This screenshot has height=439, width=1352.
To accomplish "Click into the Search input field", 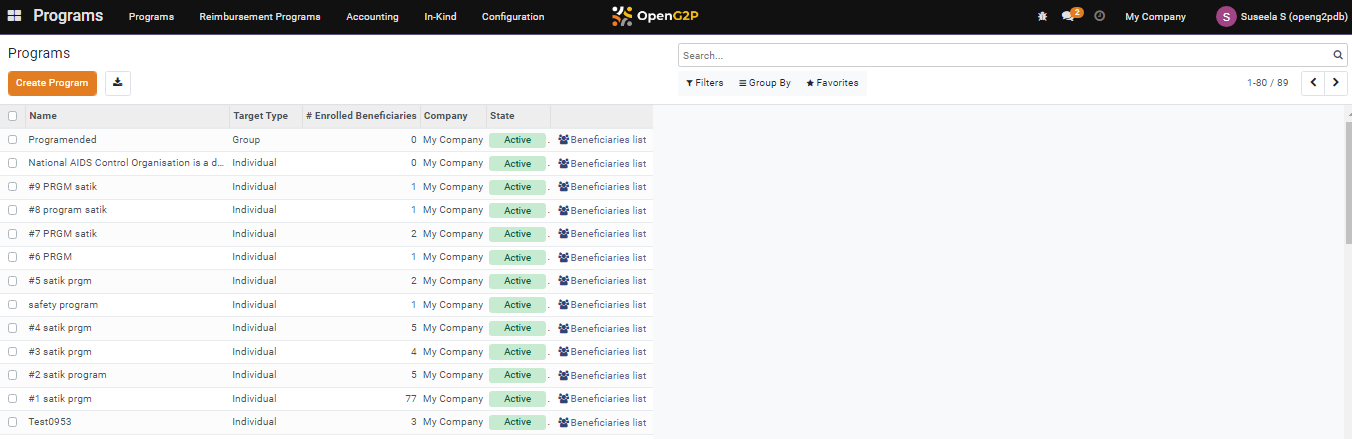I will 1000,55.
